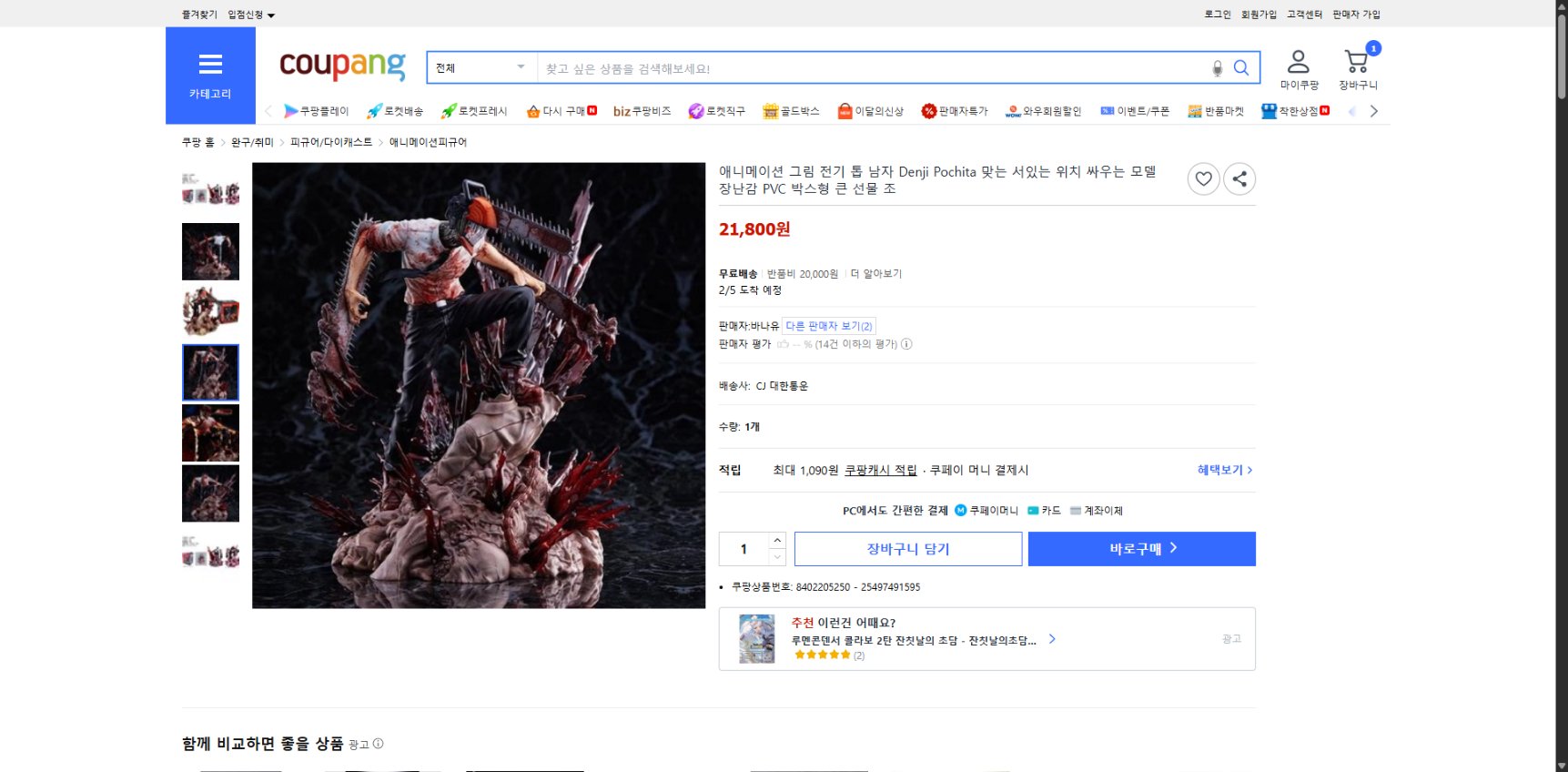This screenshot has width=1568, height=772.
Task: Open 고객센터 in the top bar
Action: click(1304, 15)
